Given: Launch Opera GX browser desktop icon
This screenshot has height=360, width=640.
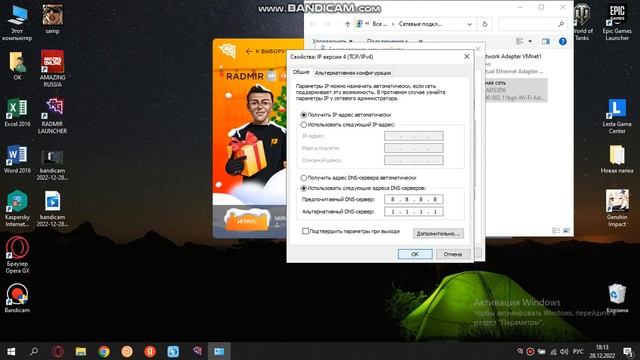Looking at the screenshot, I should [x=17, y=255].
